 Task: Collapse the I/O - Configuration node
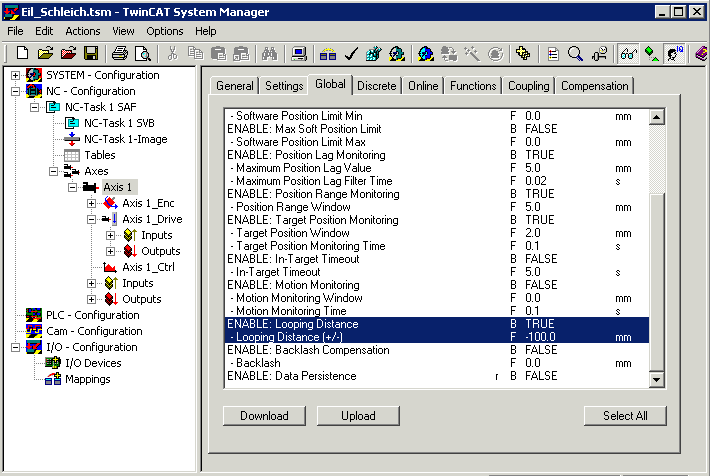pos(15,347)
